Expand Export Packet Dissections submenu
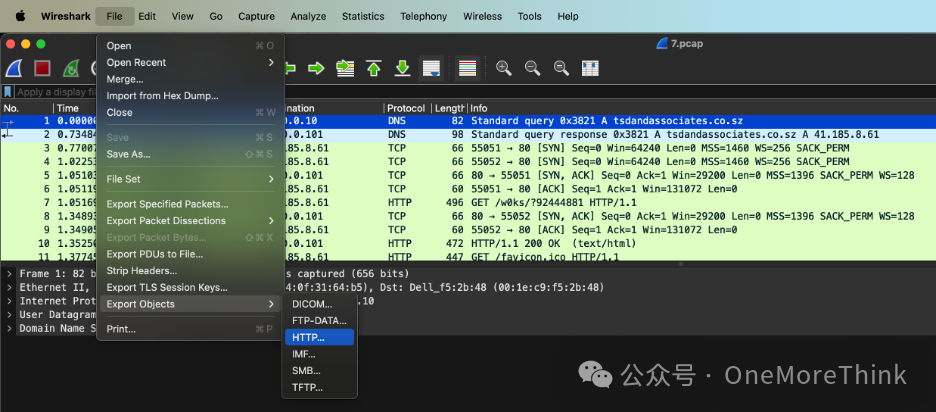Image resolution: width=936 pixels, height=412 pixels. 190,220
